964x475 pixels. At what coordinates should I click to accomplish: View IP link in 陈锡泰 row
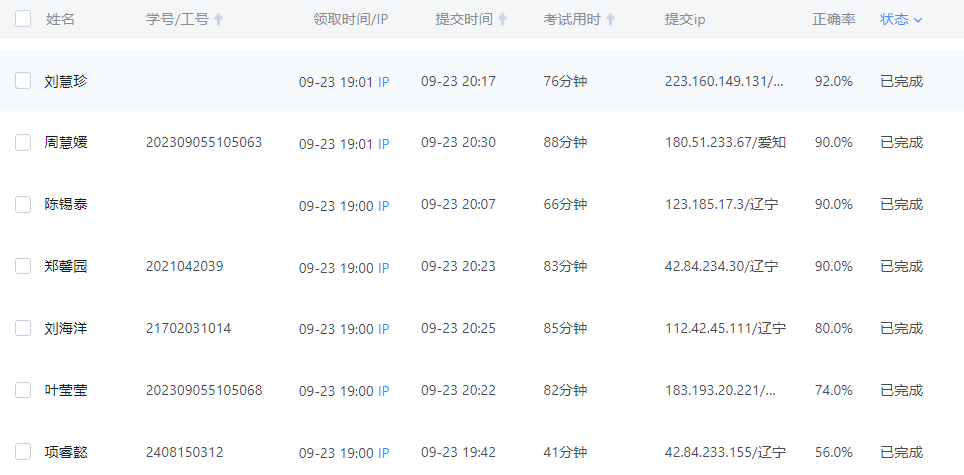(383, 206)
